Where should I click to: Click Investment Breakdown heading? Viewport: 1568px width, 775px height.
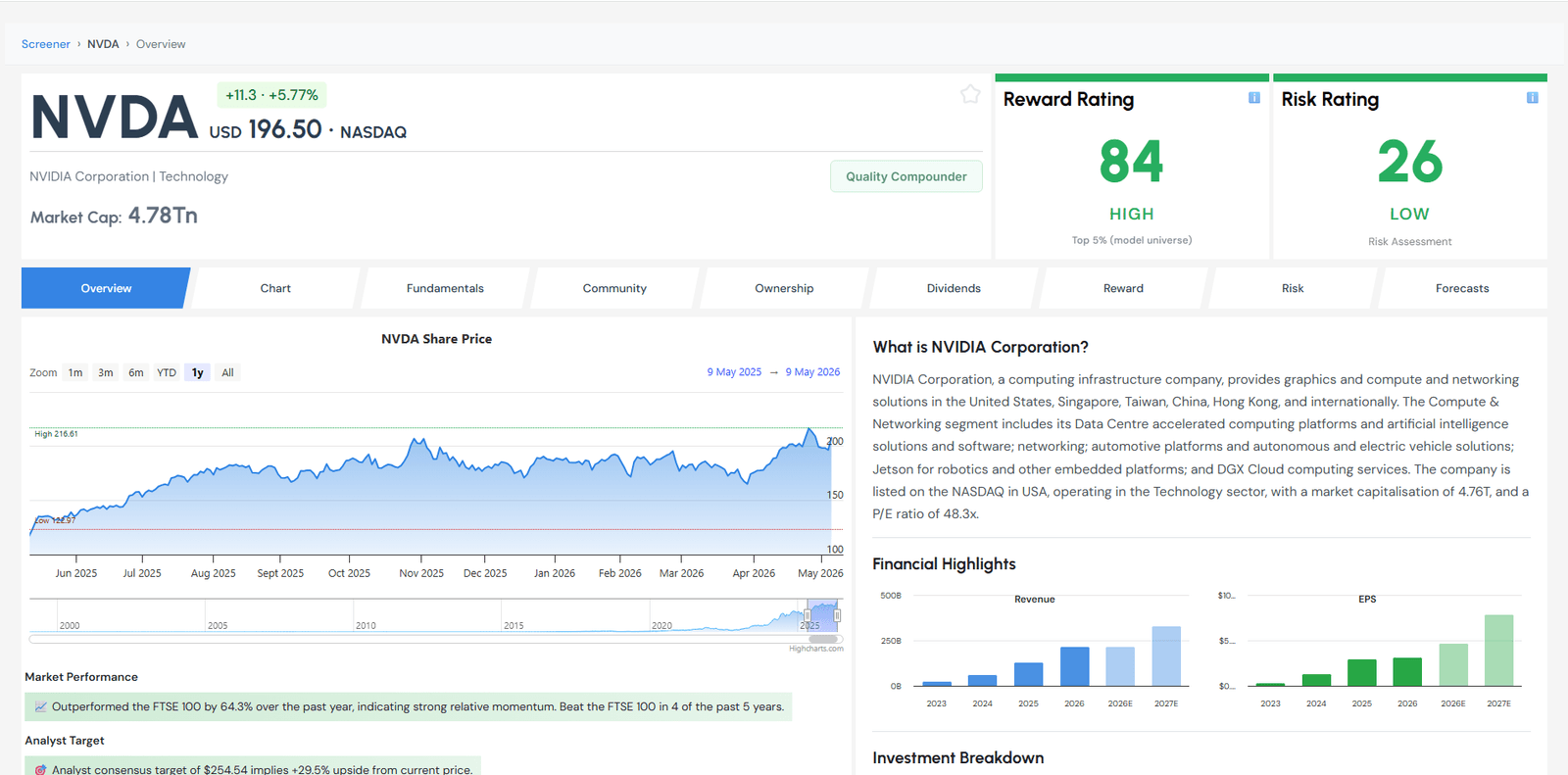tap(958, 758)
